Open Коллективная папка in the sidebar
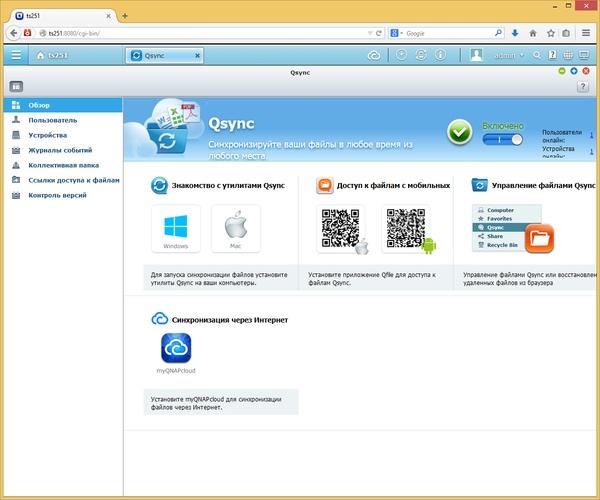This screenshot has height=500, width=600. [x=63, y=165]
